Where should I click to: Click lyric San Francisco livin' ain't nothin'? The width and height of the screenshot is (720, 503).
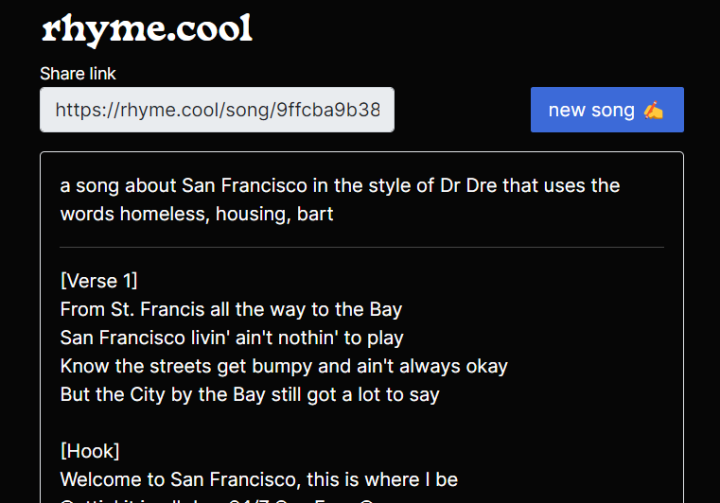(x=232, y=337)
